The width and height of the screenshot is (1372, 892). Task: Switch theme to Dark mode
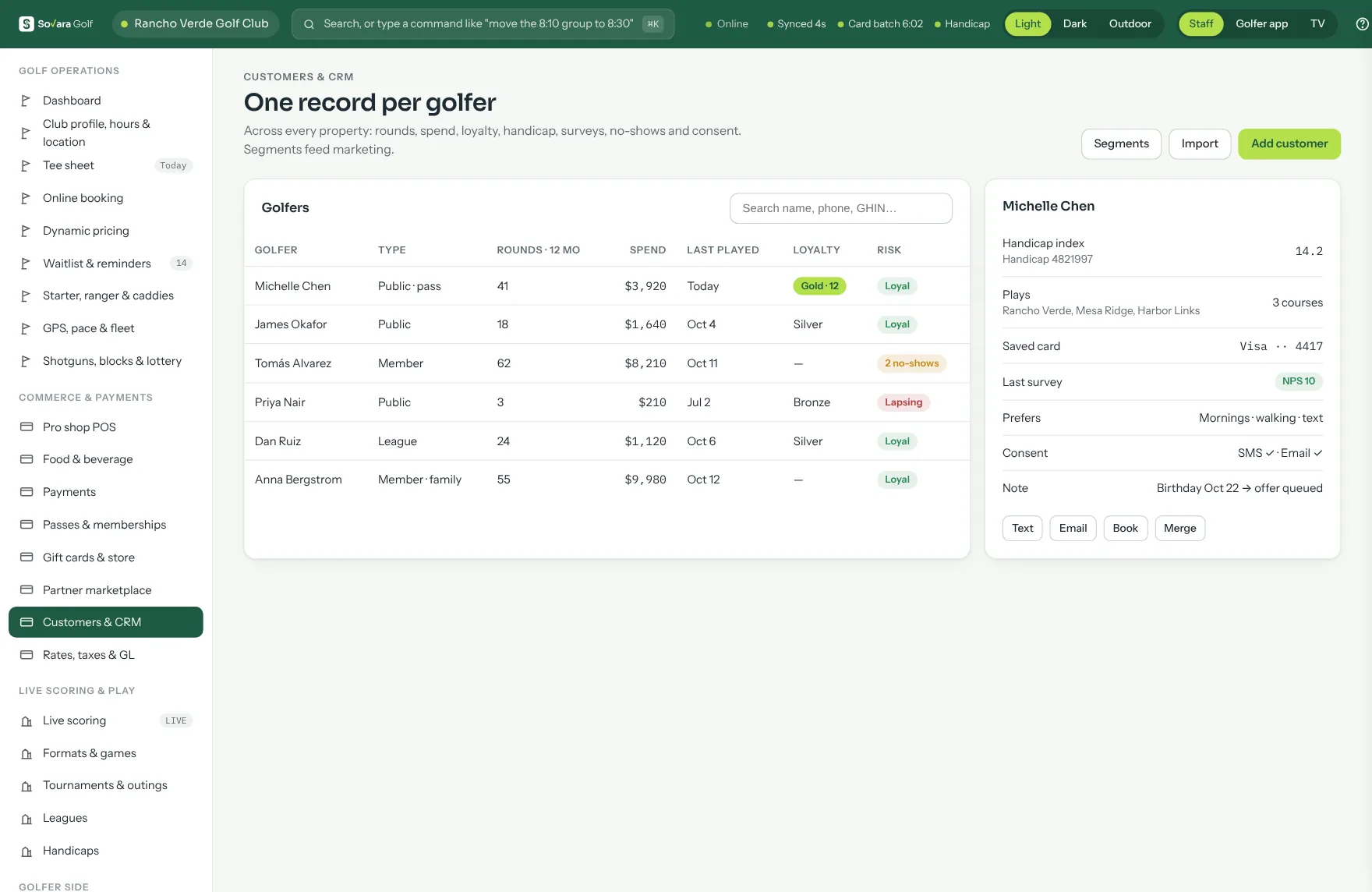[1074, 24]
